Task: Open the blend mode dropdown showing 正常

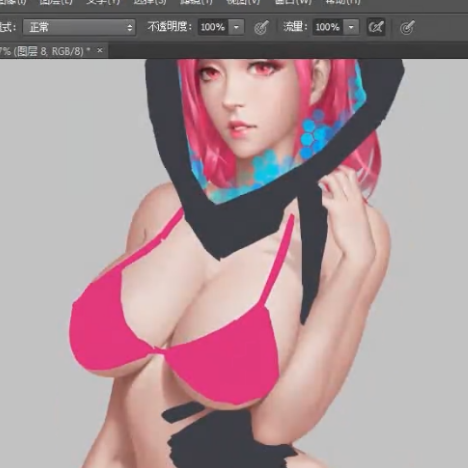Action: (79, 27)
